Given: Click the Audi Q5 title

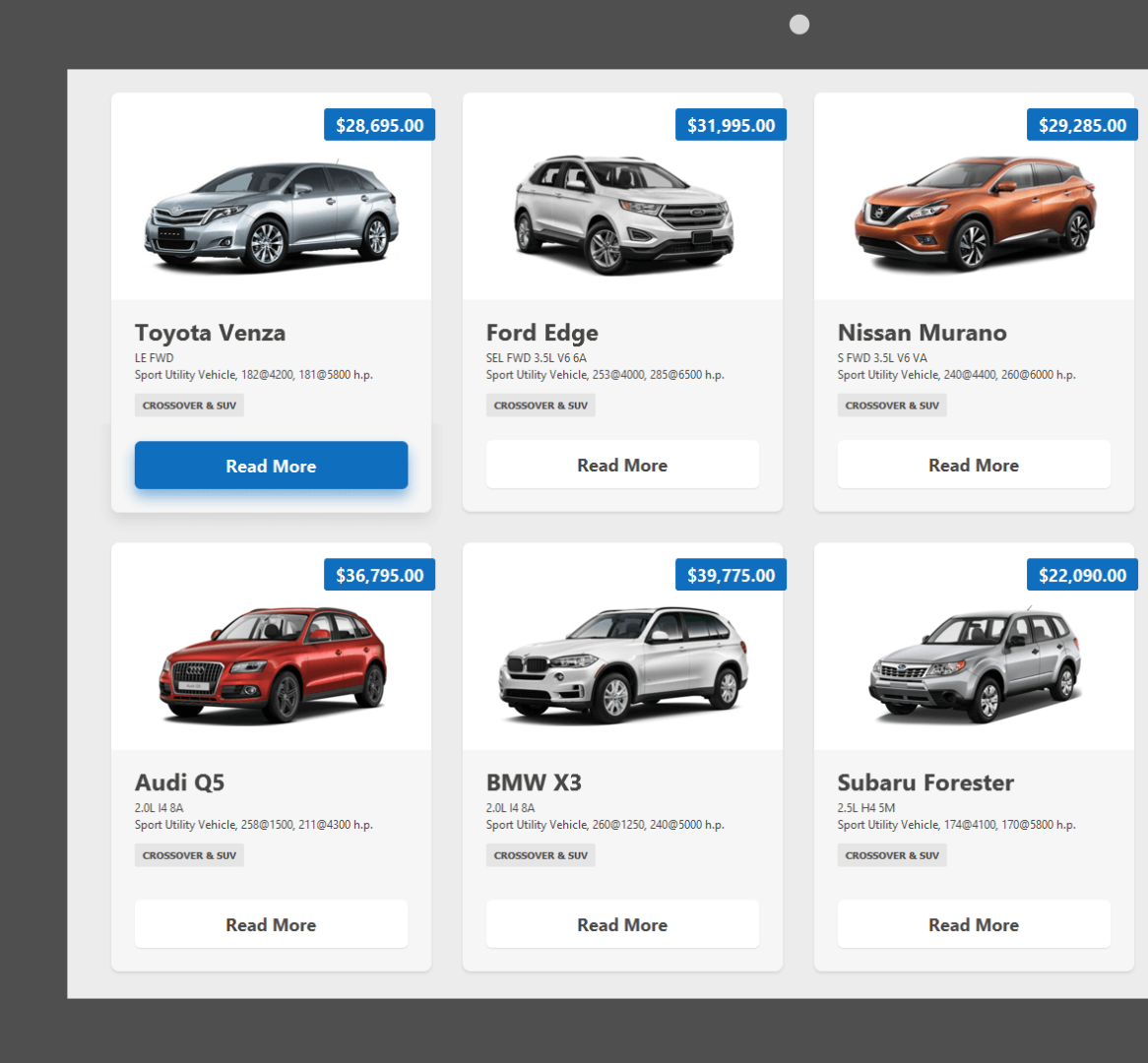Looking at the screenshot, I should (179, 782).
